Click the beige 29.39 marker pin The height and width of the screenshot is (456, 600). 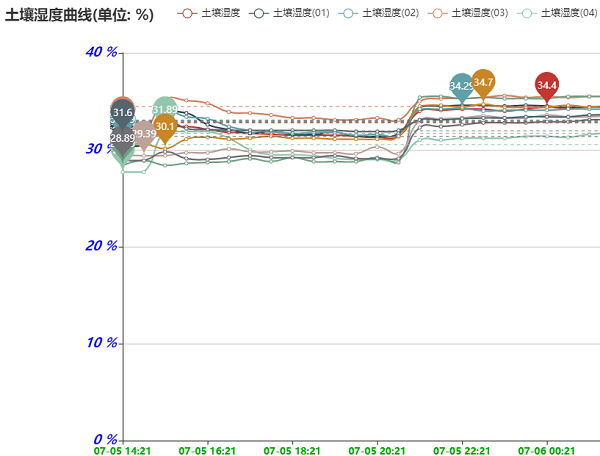click(144, 133)
